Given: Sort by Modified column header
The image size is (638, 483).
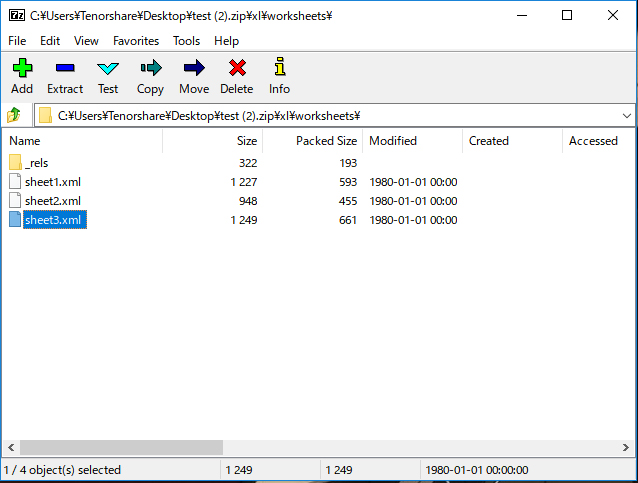Looking at the screenshot, I should (393, 141).
